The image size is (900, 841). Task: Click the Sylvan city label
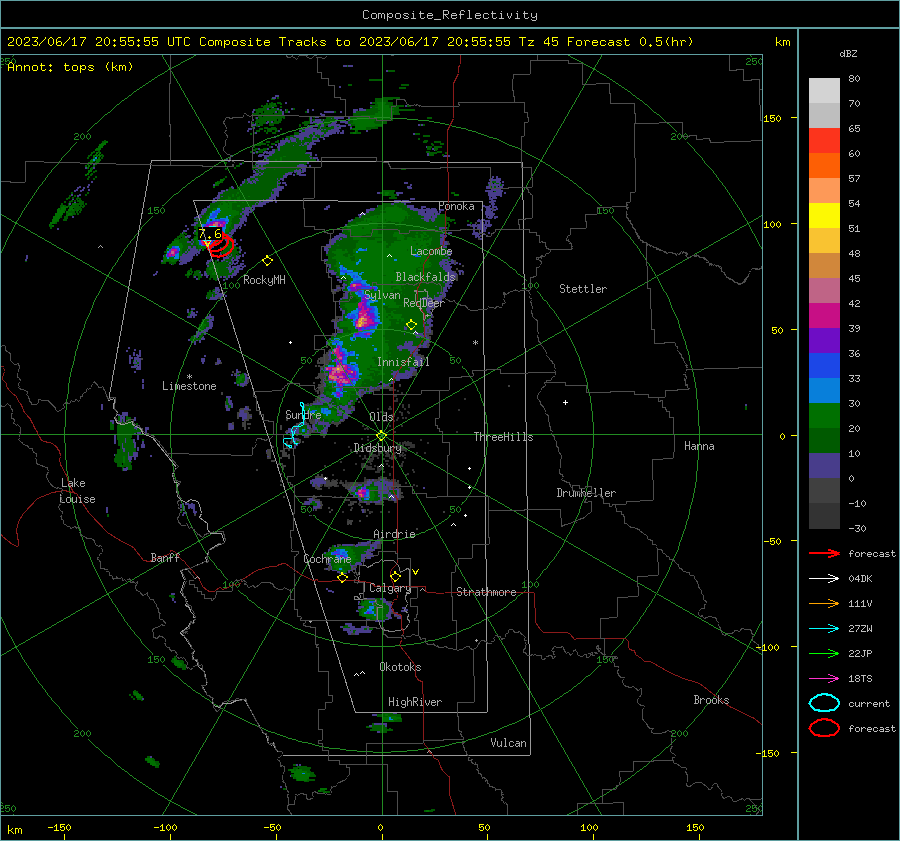[382, 295]
